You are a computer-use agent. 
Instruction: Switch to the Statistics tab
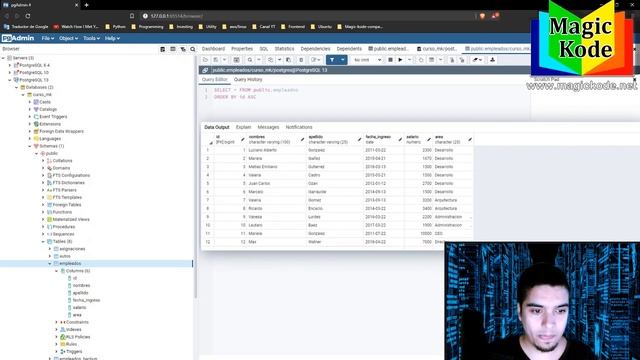(x=284, y=49)
